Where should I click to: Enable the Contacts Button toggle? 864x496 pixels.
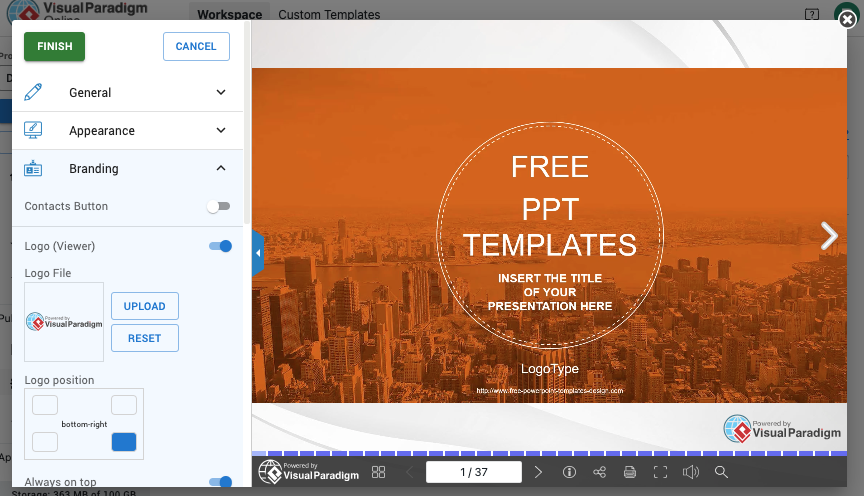(219, 206)
